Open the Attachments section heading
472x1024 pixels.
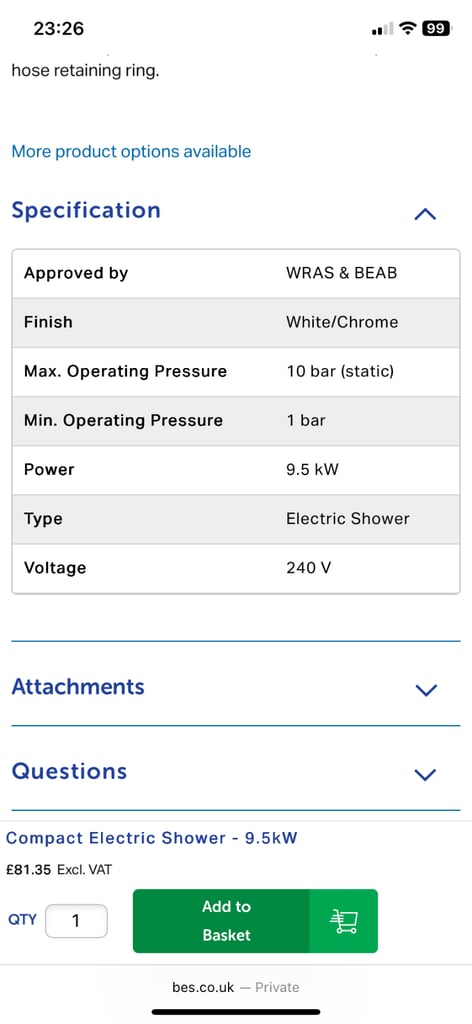(x=78, y=687)
